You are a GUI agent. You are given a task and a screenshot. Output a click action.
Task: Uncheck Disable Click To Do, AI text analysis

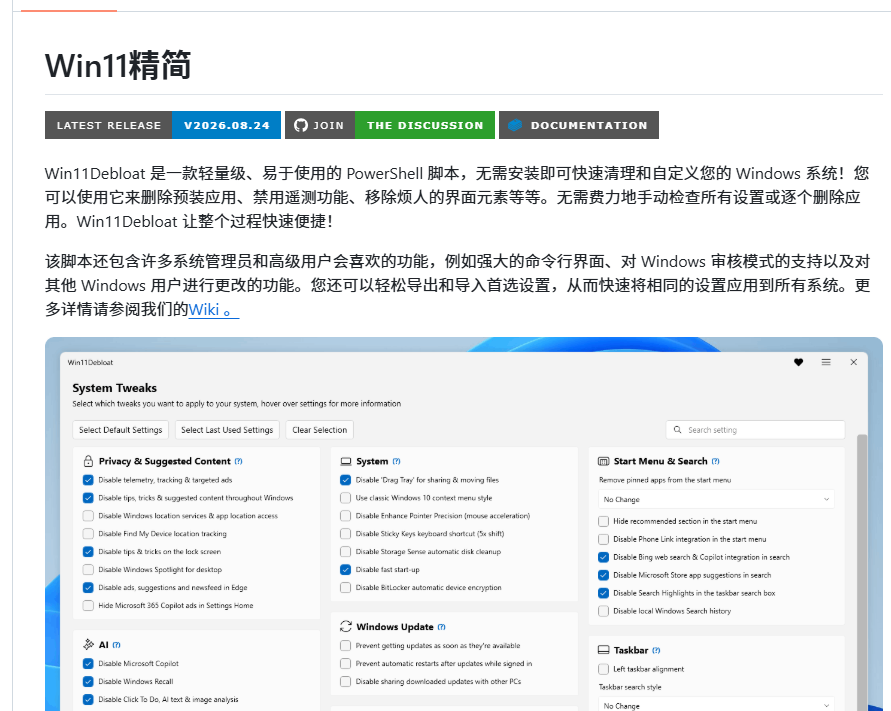coord(88,699)
